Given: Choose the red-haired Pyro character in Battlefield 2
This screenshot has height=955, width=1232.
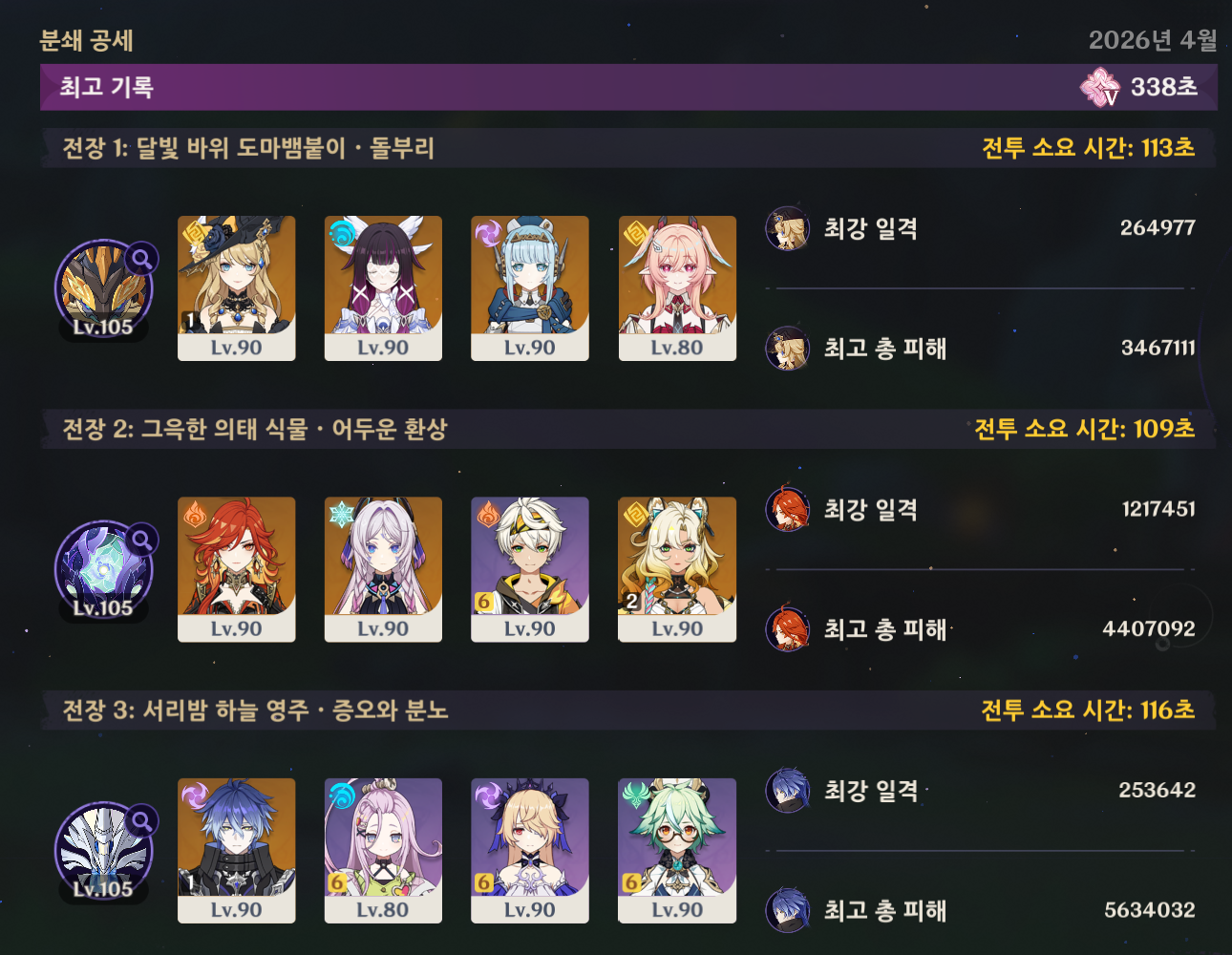Looking at the screenshot, I should [x=237, y=569].
